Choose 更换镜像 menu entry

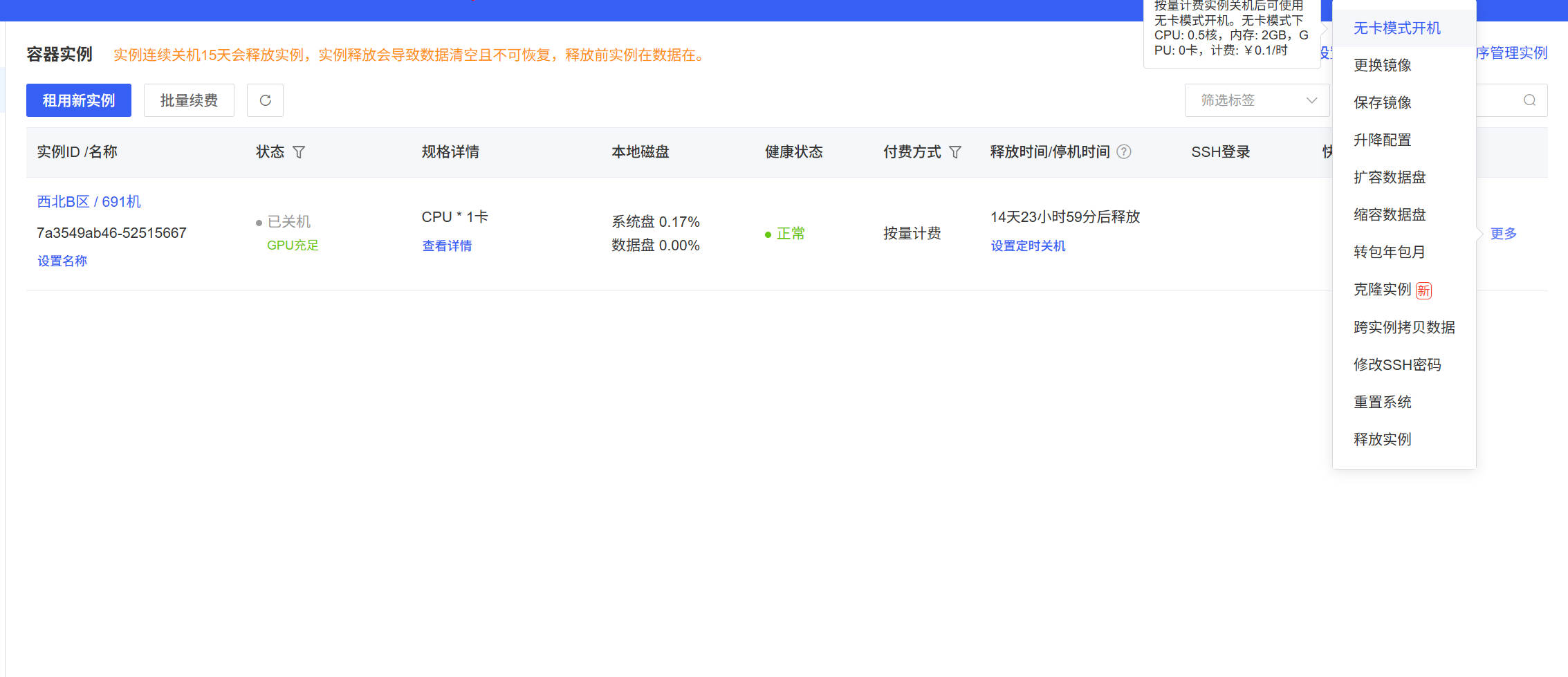click(1404, 66)
